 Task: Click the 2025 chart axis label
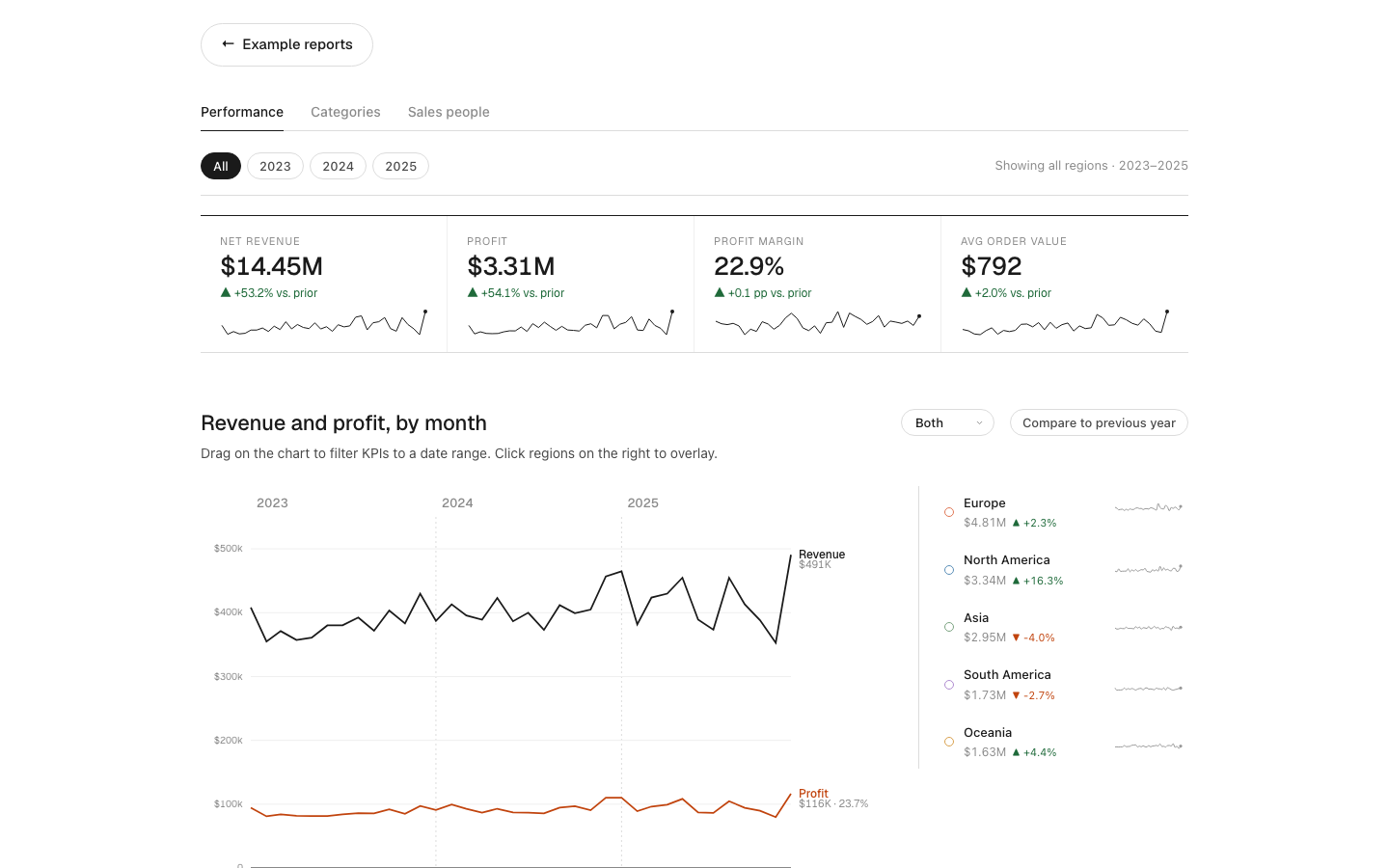[642, 502]
